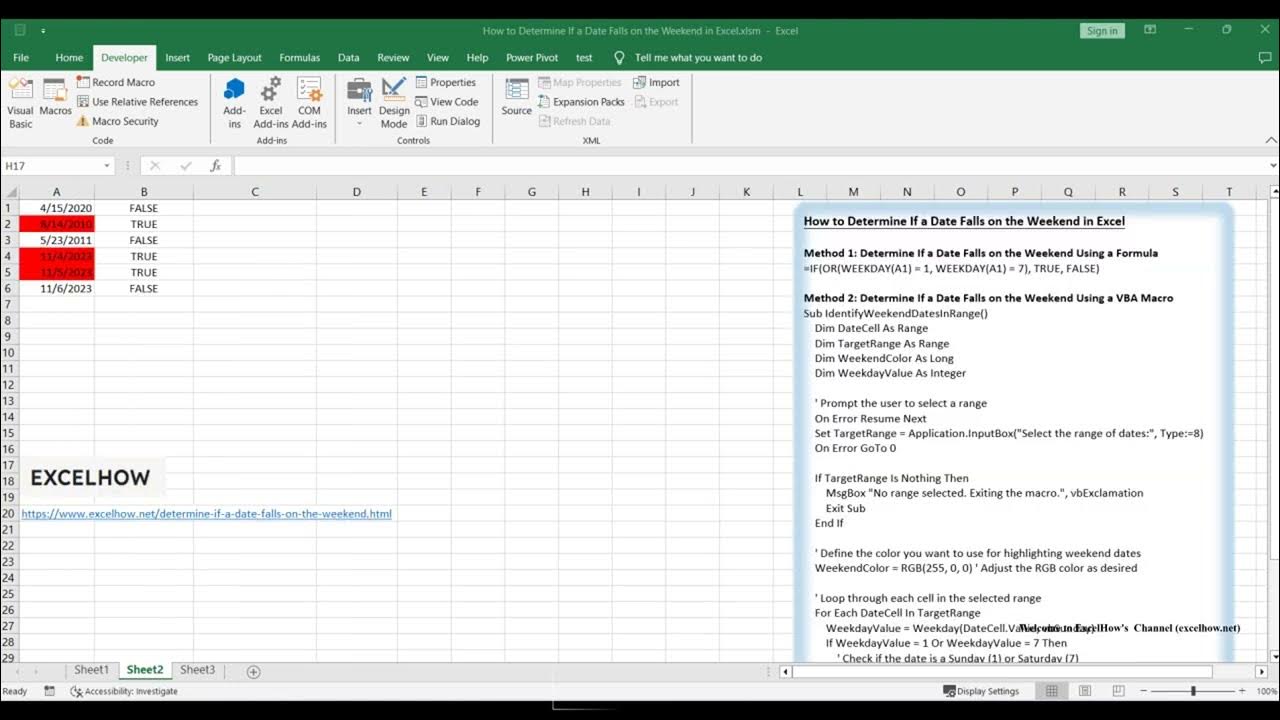Open the File menu
Image resolution: width=1280 pixels, height=720 pixels.
21,58
